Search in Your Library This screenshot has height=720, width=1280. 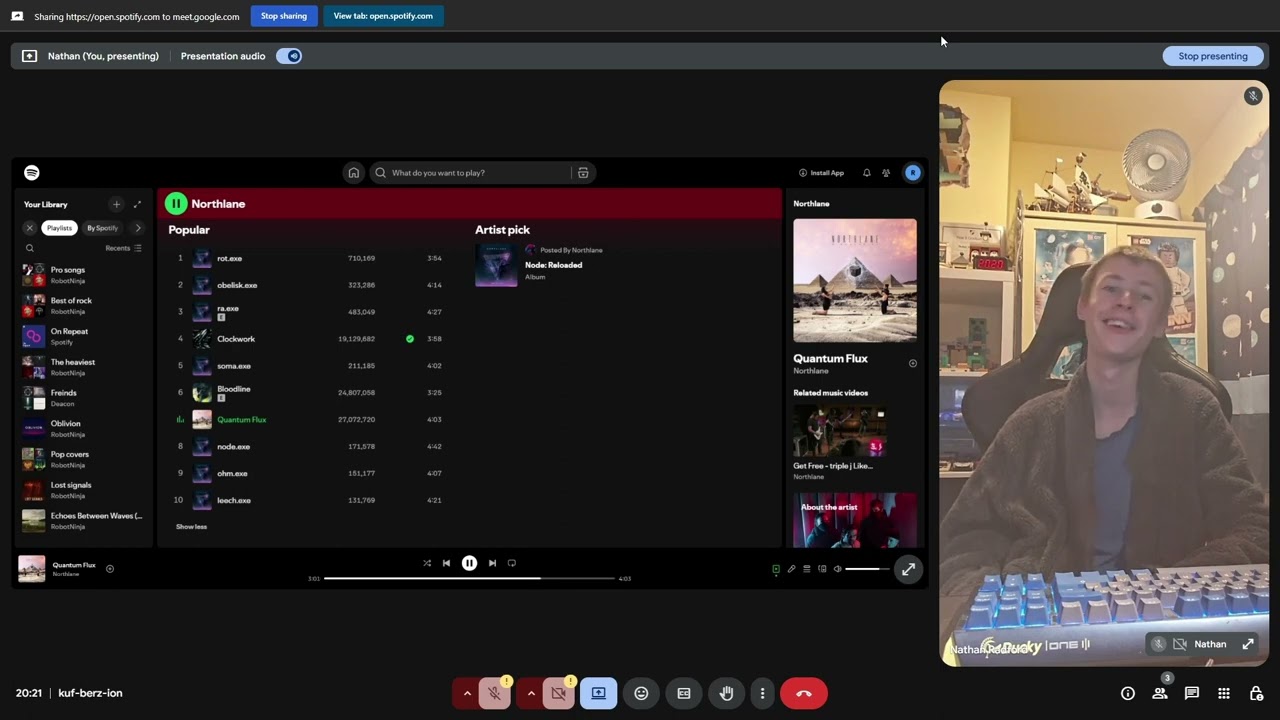[x=30, y=248]
